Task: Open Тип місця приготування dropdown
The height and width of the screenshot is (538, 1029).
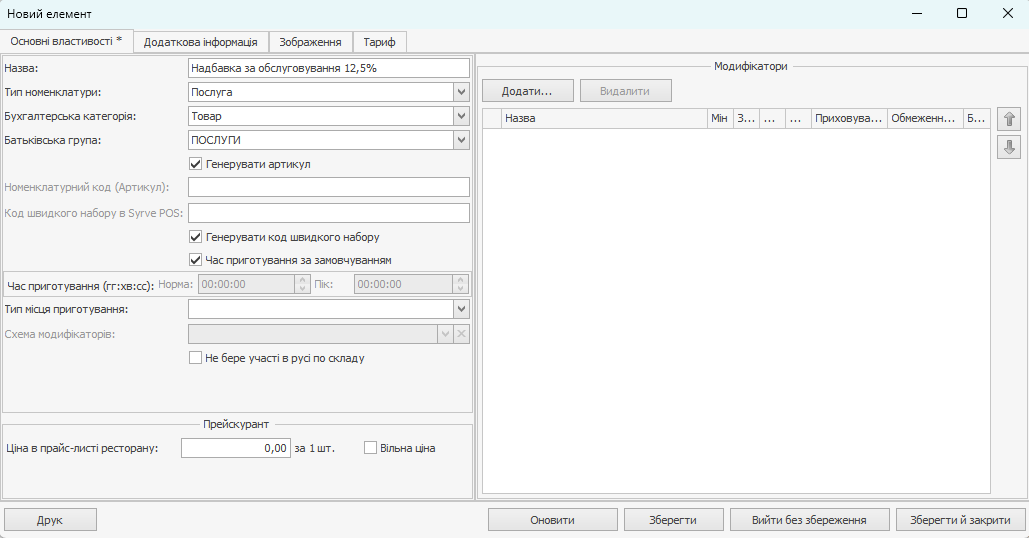Action: point(461,310)
